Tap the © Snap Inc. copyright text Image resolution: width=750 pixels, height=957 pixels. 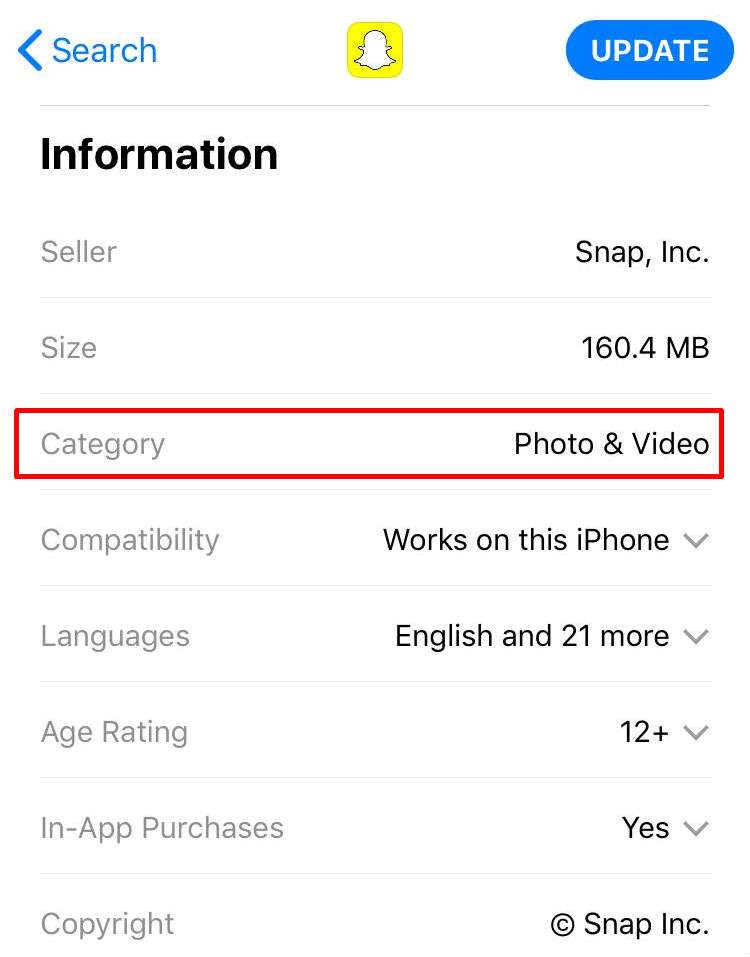(629, 924)
